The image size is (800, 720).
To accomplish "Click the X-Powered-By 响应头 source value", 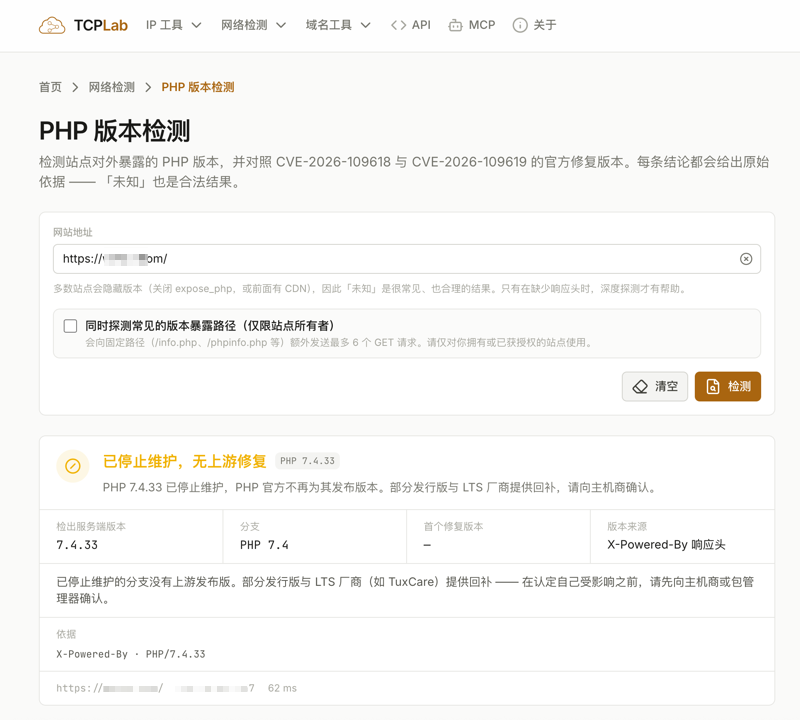I will [666, 545].
